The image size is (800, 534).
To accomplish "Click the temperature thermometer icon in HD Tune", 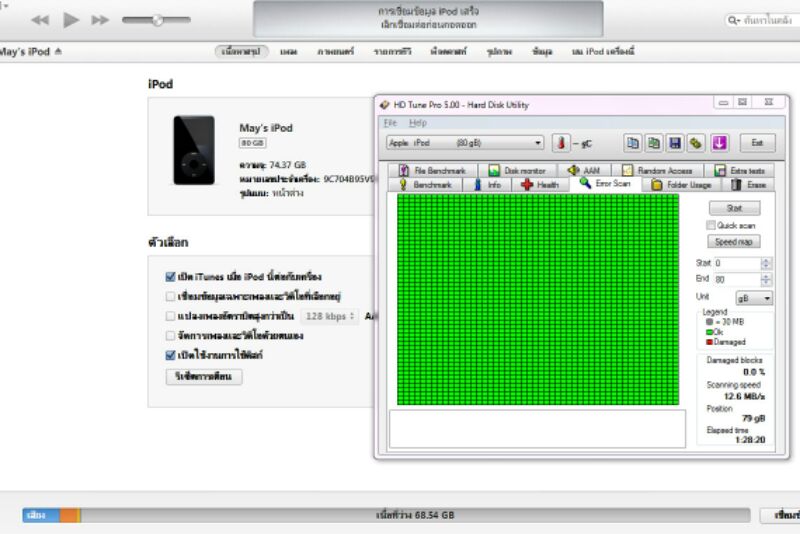I will pyautogui.click(x=560, y=143).
